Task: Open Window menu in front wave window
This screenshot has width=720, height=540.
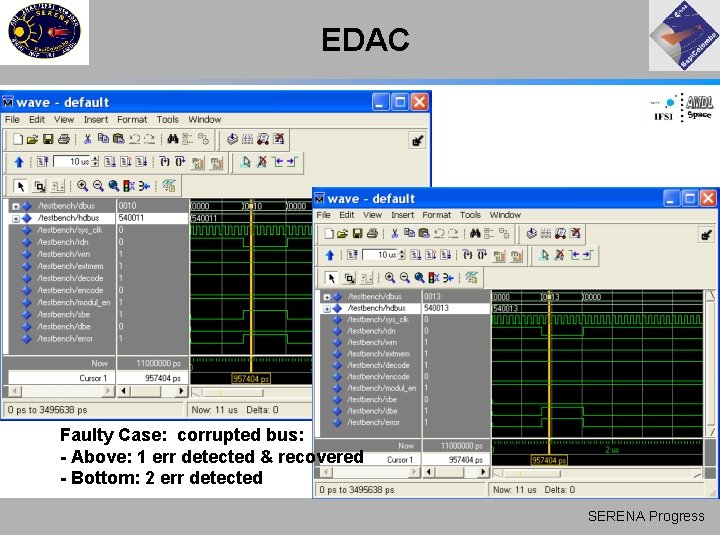Action: (x=505, y=215)
